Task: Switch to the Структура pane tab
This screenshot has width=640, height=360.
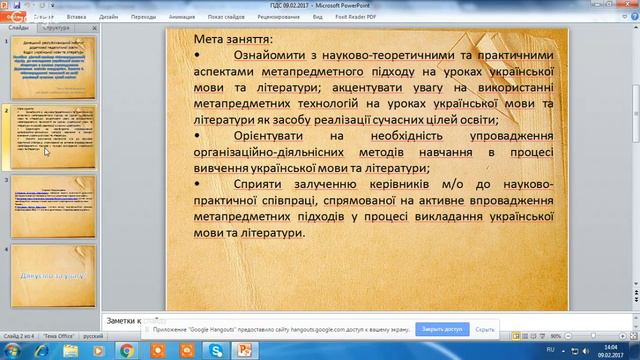Action: pyautogui.click(x=56, y=28)
